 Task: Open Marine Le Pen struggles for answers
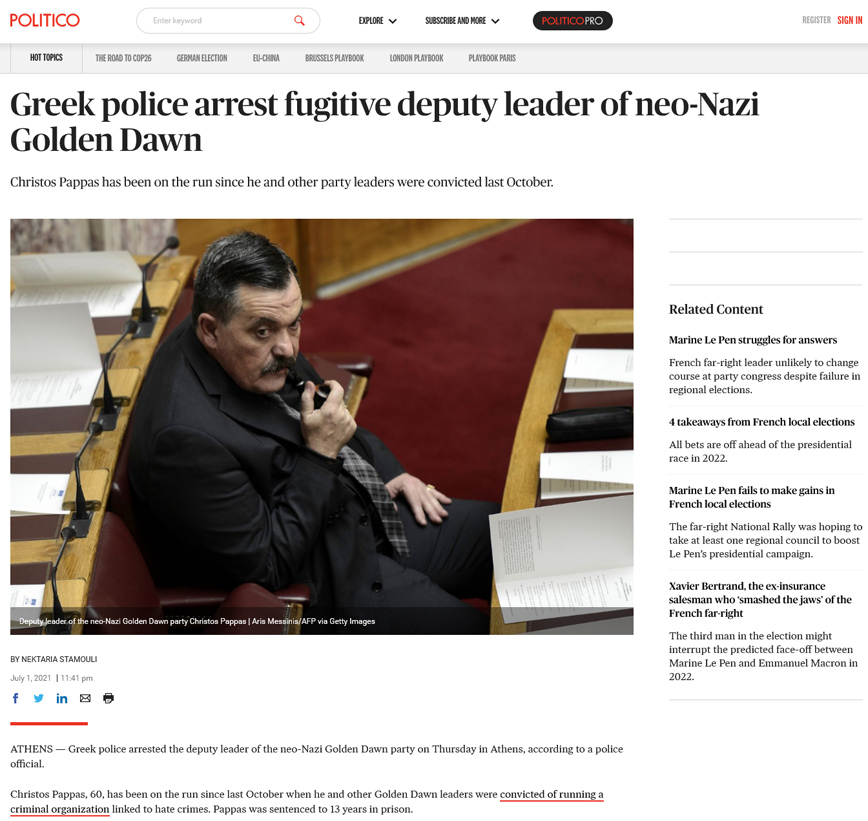(x=753, y=340)
